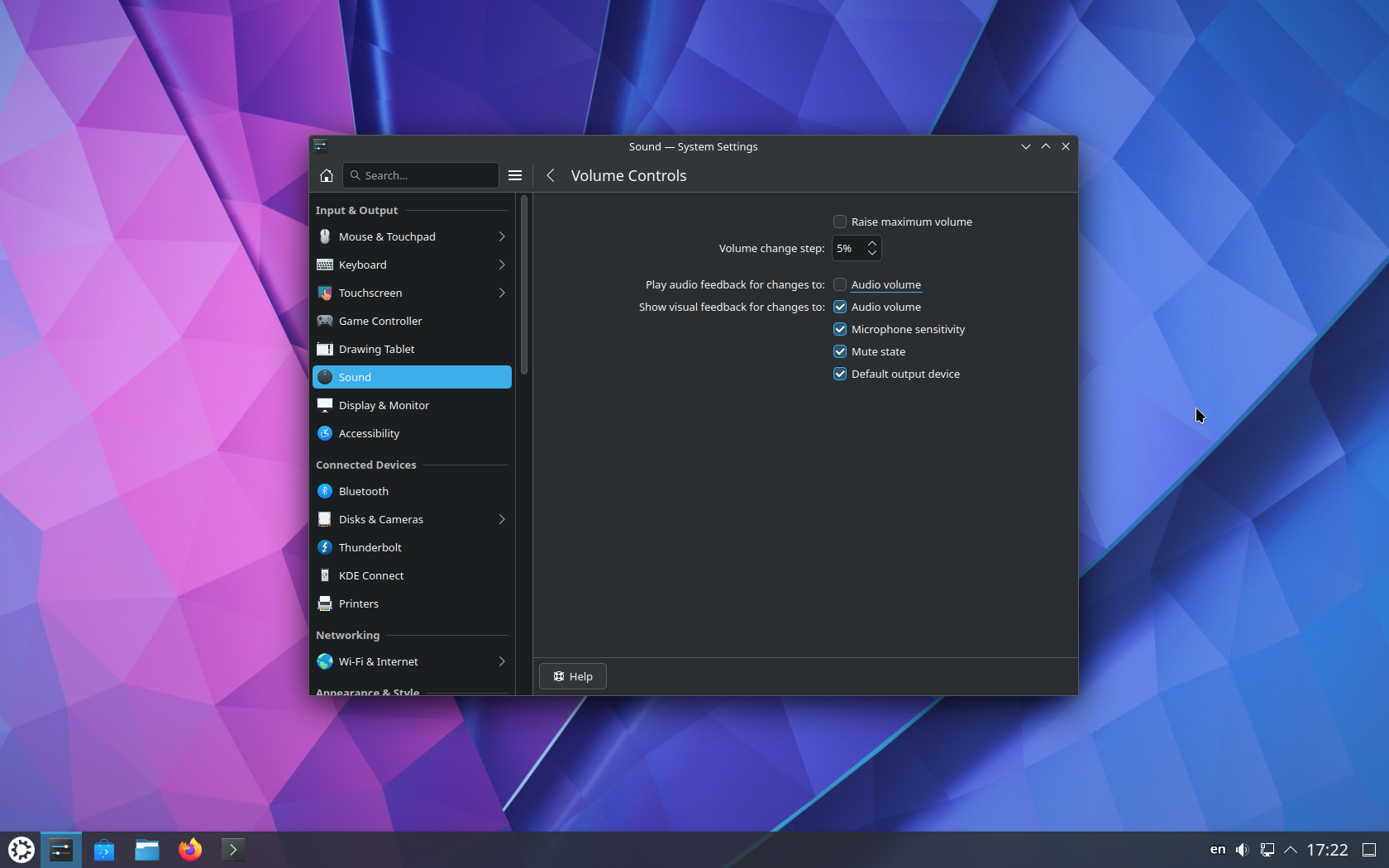The height and width of the screenshot is (868, 1389).
Task: Click the Display & Monitor screen icon
Action: coord(325,405)
